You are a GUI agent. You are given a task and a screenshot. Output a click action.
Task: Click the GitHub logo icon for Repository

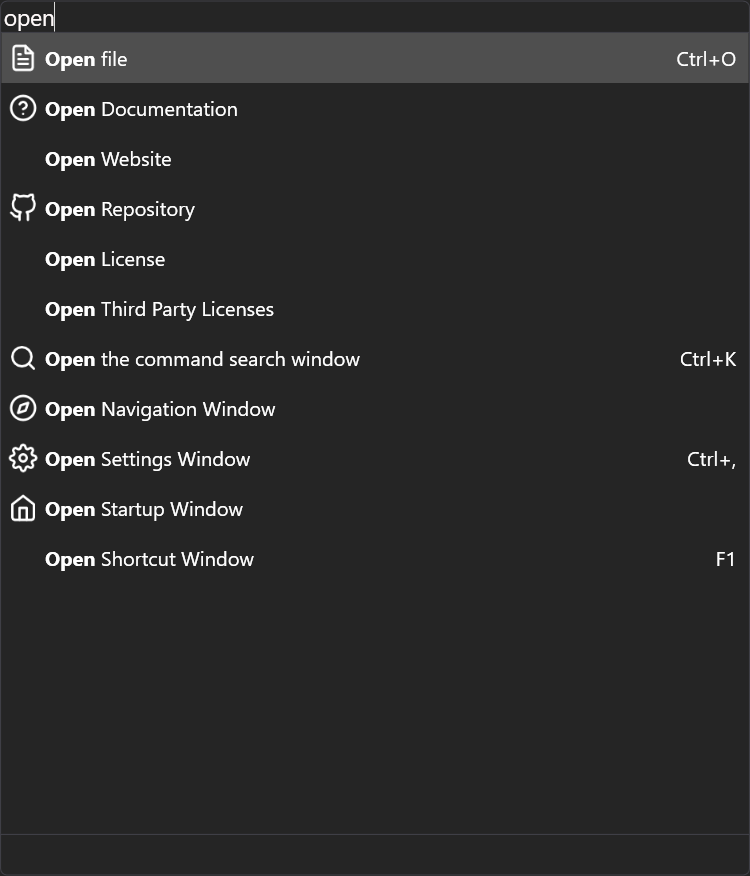coord(22,209)
